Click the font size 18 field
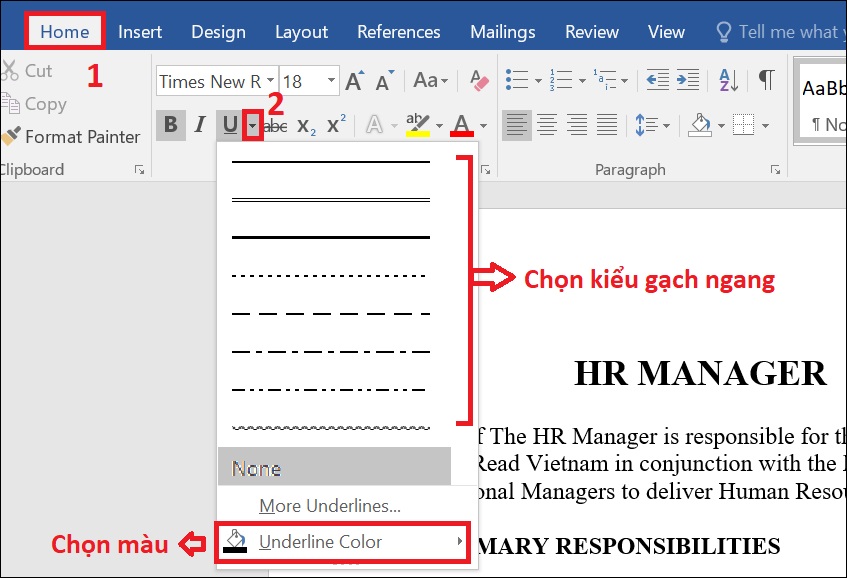This screenshot has height=578, width=847. click(x=301, y=82)
